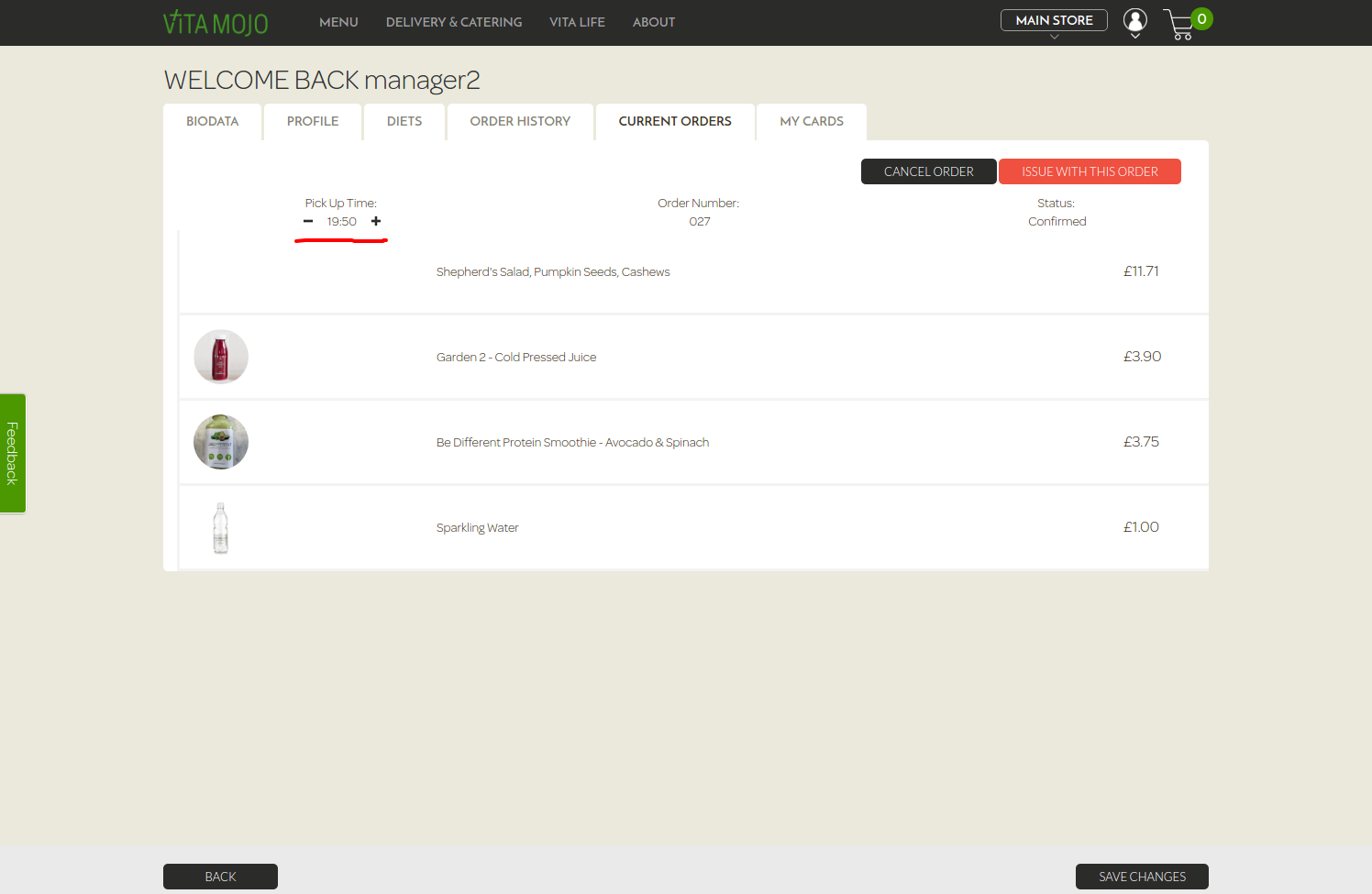This screenshot has height=894, width=1372.
Task: Click the £3.90 price
Action: (x=1143, y=357)
